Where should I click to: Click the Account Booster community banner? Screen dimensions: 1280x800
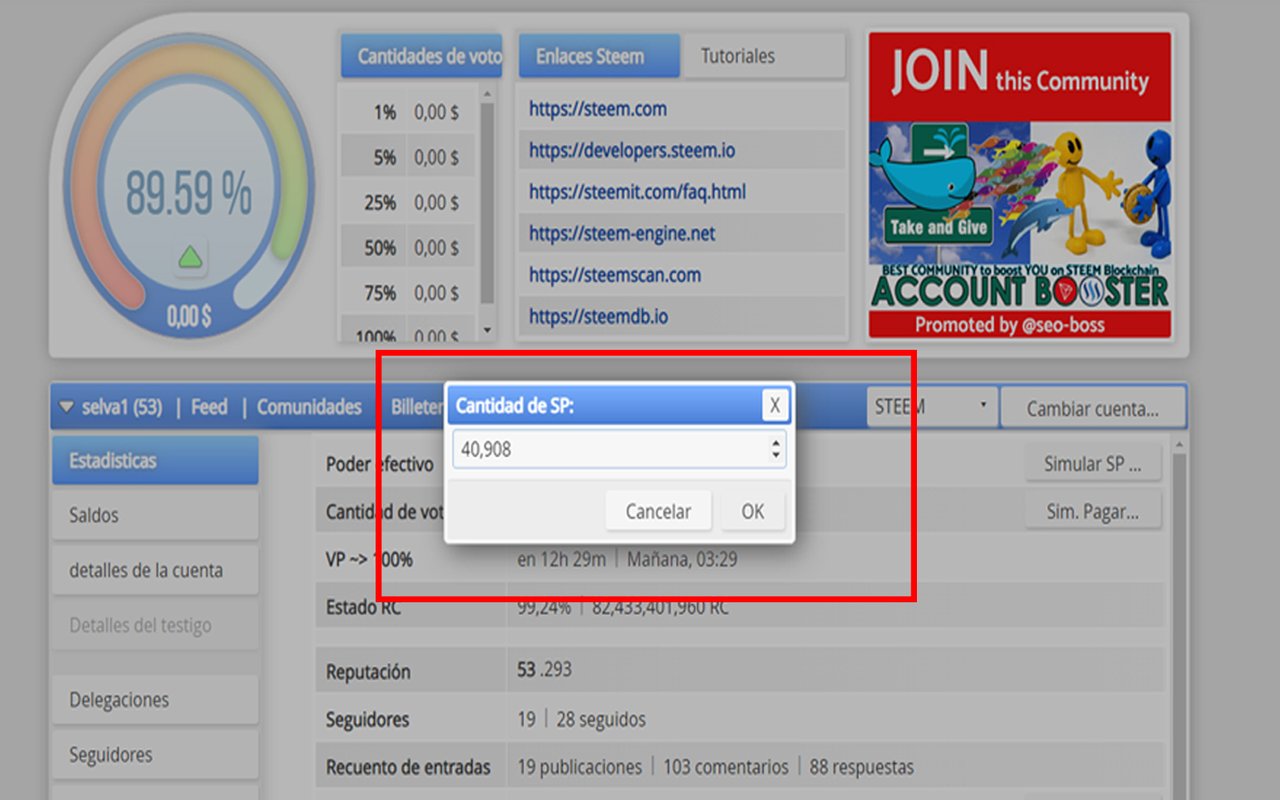point(1019,184)
